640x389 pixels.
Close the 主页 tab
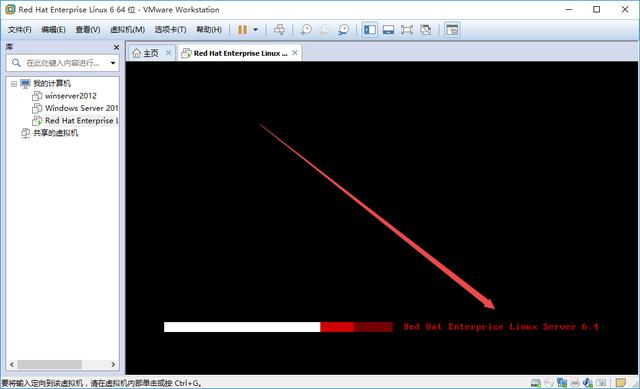(168, 53)
